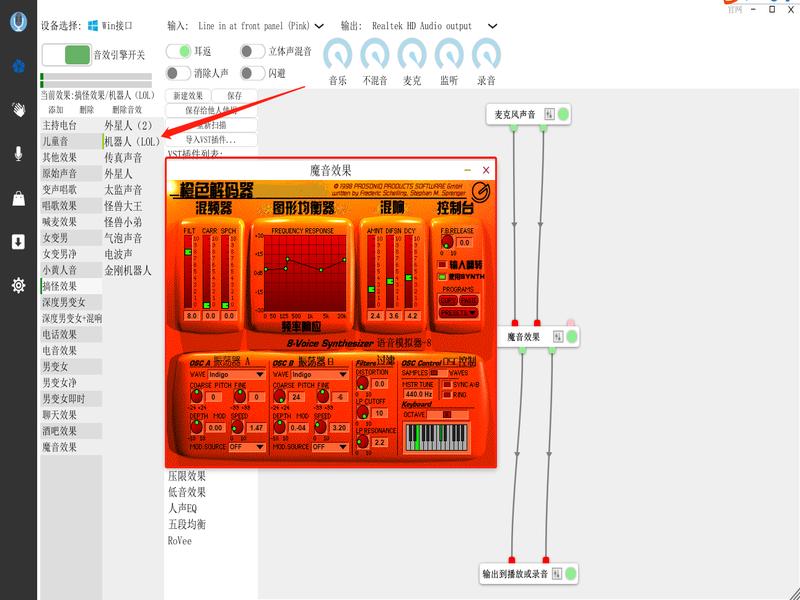The height and width of the screenshot is (600, 800).
Task: Open the PRESETS dropdown in plugin
Action: click(459, 313)
